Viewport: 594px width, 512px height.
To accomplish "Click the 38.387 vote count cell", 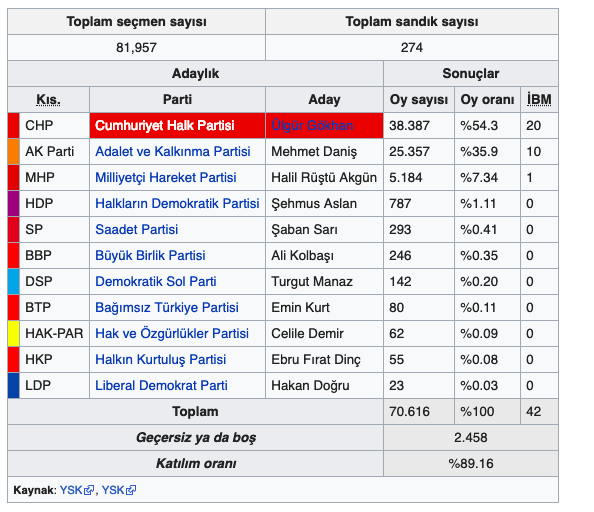I will (419, 125).
